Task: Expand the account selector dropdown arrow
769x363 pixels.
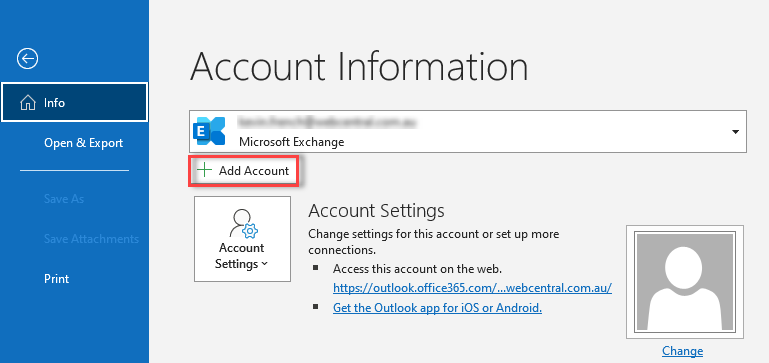Action: click(735, 131)
